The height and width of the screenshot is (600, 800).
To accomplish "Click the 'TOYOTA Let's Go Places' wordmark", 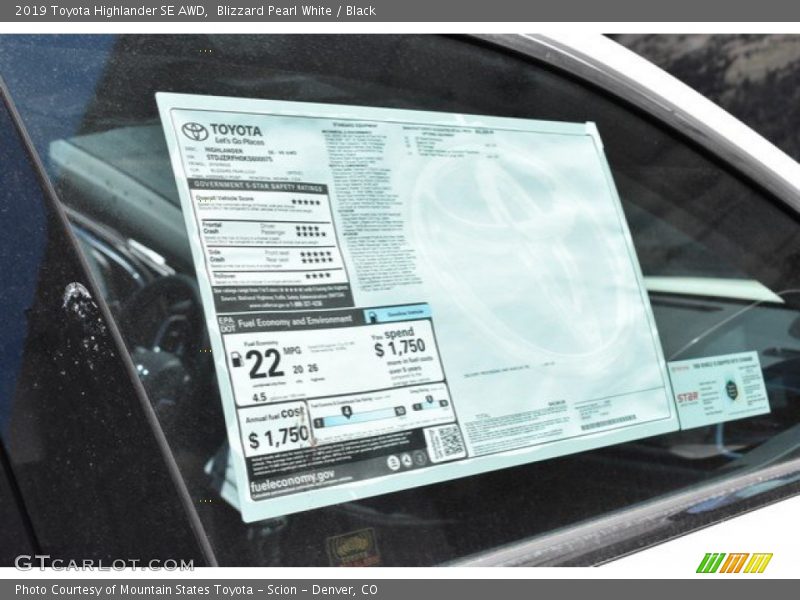I will (237, 134).
